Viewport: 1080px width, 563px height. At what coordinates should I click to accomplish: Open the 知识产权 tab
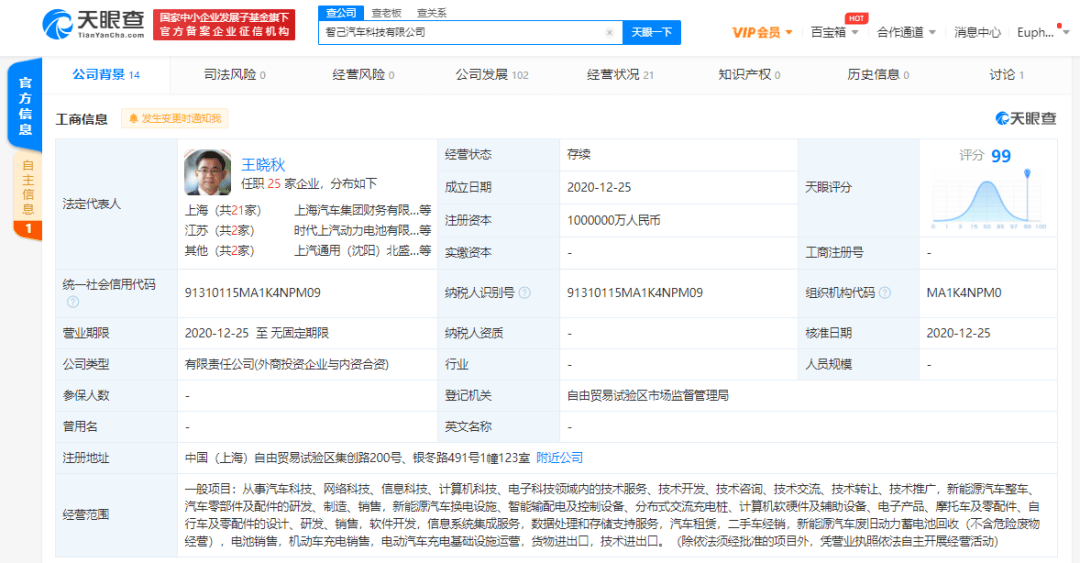pos(749,75)
